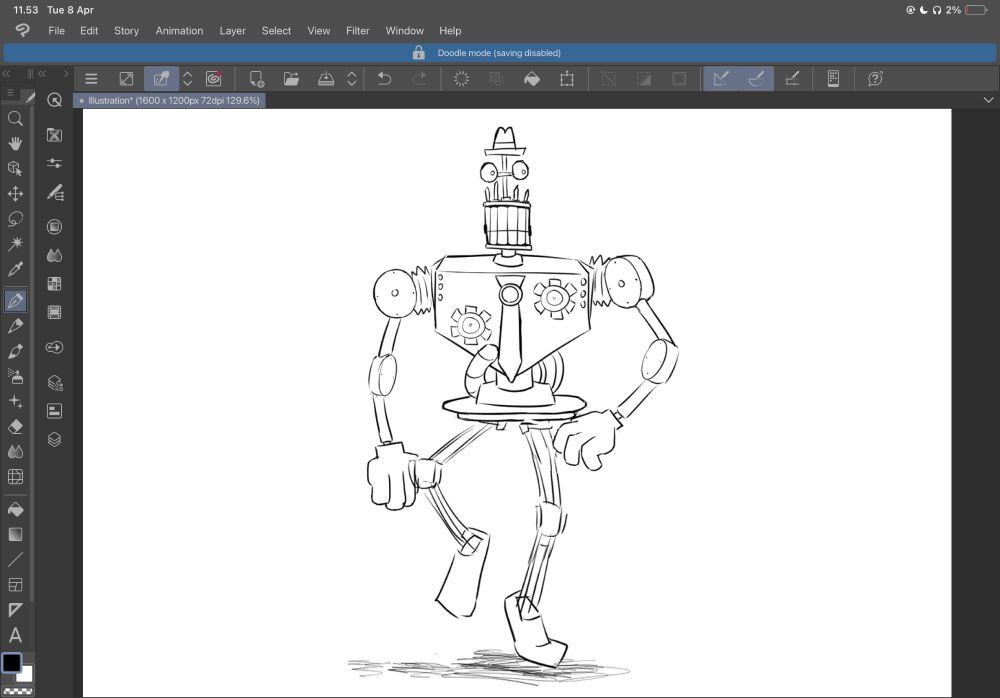Open a file using the folder icon
This screenshot has height=698, width=1000.
pyautogui.click(x=291, y=78)
